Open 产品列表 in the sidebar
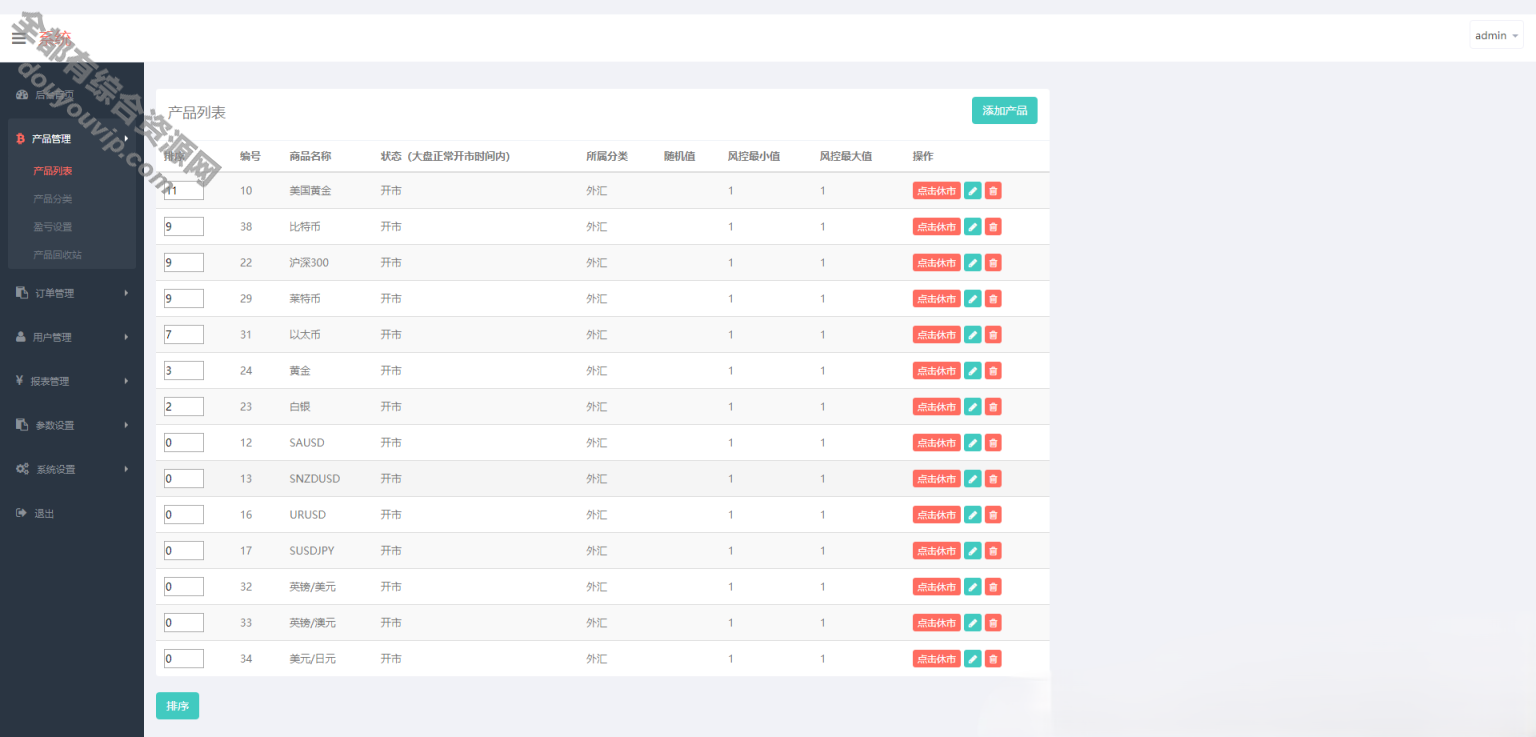 (x=52, y=171)
